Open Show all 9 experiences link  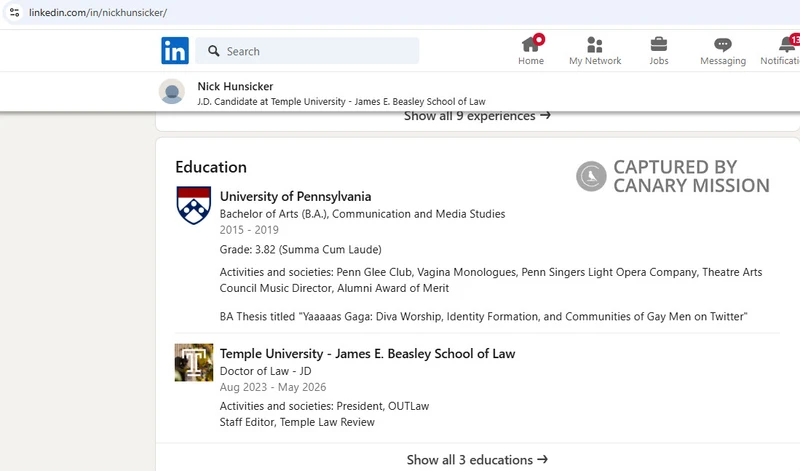tap(477, 116)
